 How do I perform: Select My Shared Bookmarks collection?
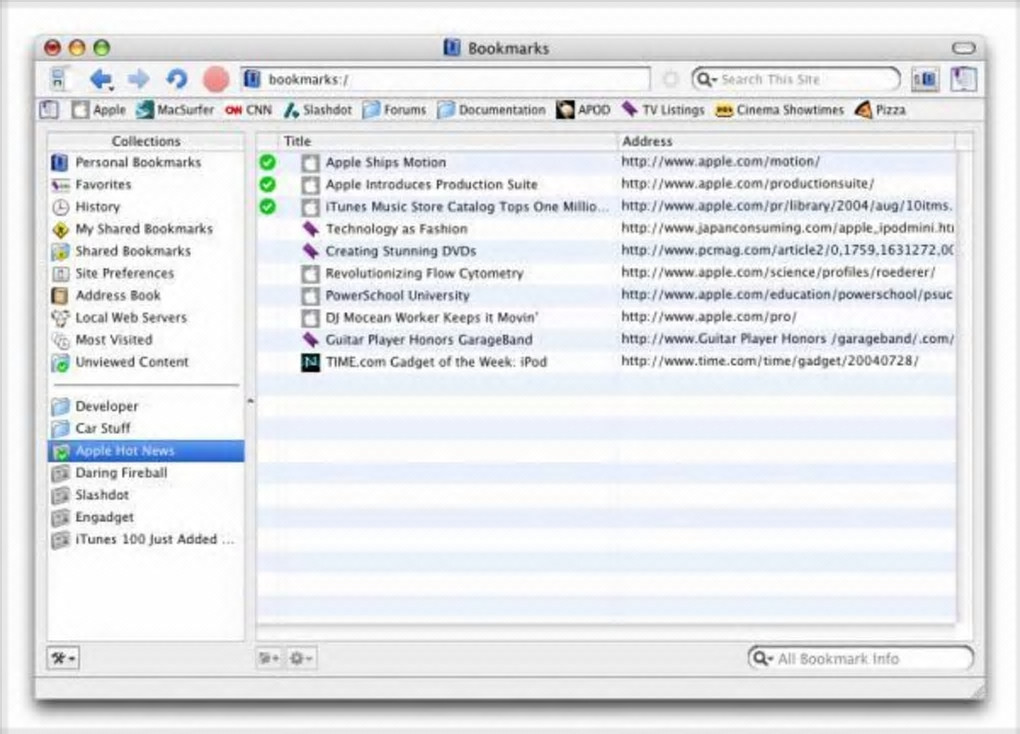146,229
